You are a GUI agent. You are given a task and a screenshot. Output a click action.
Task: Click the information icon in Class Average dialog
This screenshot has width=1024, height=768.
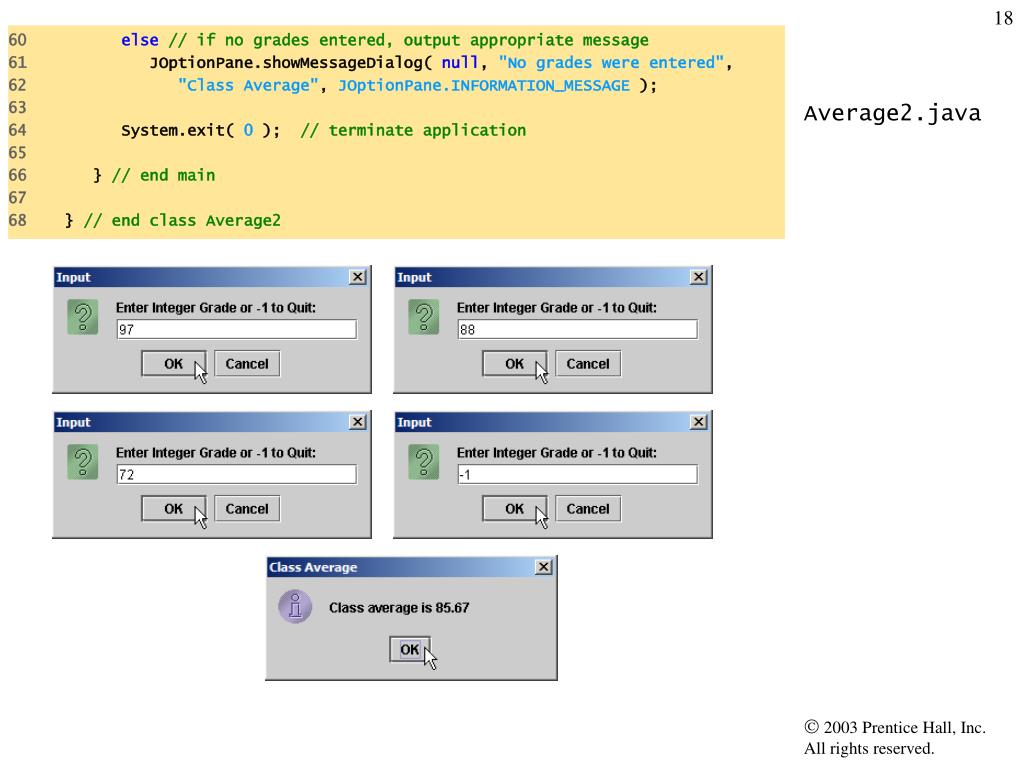tap(295, 607)
